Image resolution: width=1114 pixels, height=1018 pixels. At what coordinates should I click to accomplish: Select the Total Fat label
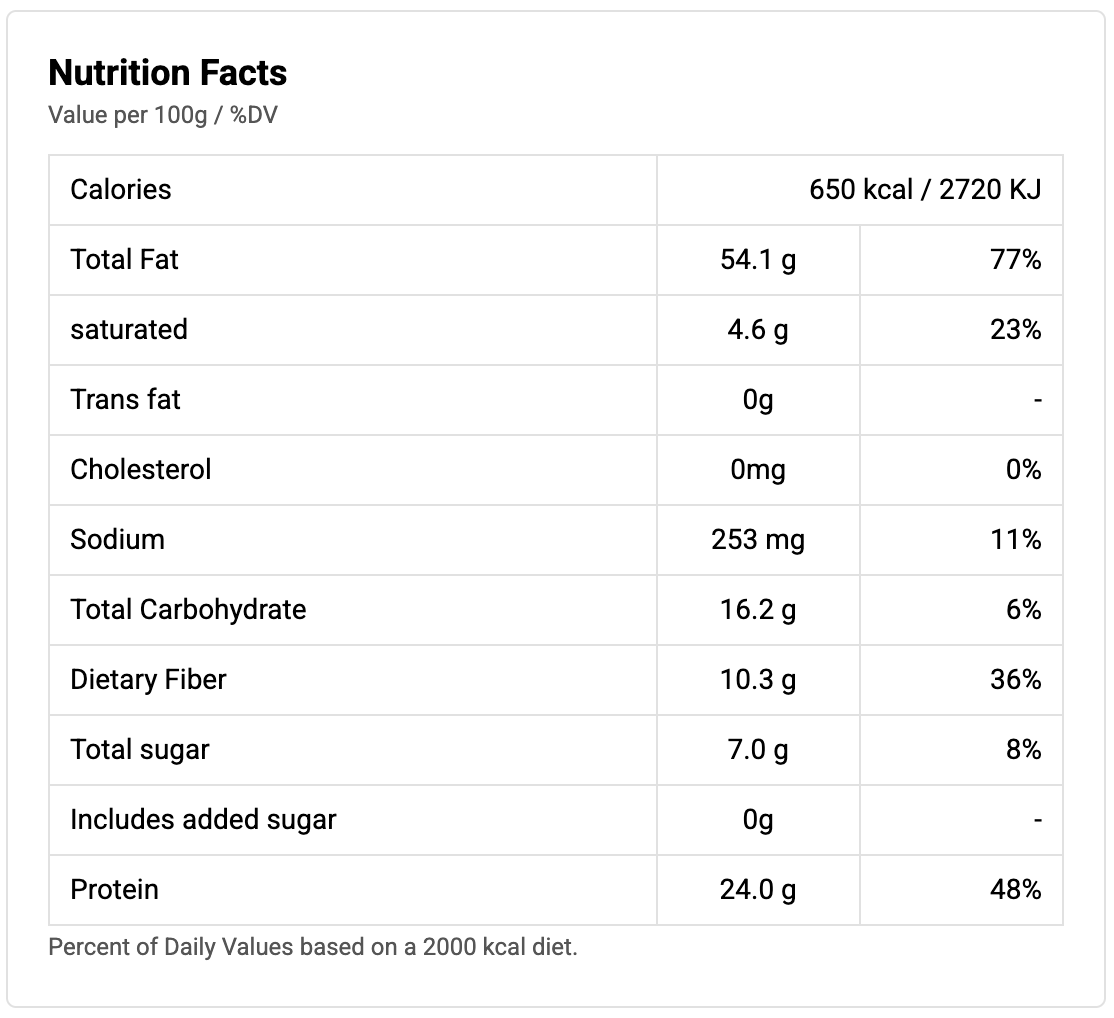coord(125,260)
